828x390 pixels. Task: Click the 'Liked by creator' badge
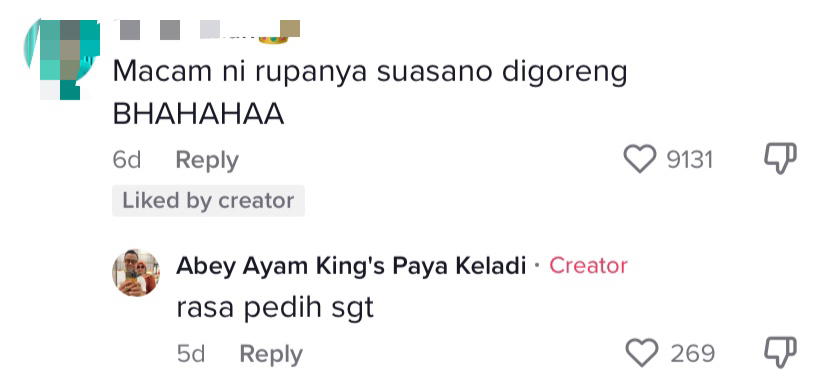(208, 201)
